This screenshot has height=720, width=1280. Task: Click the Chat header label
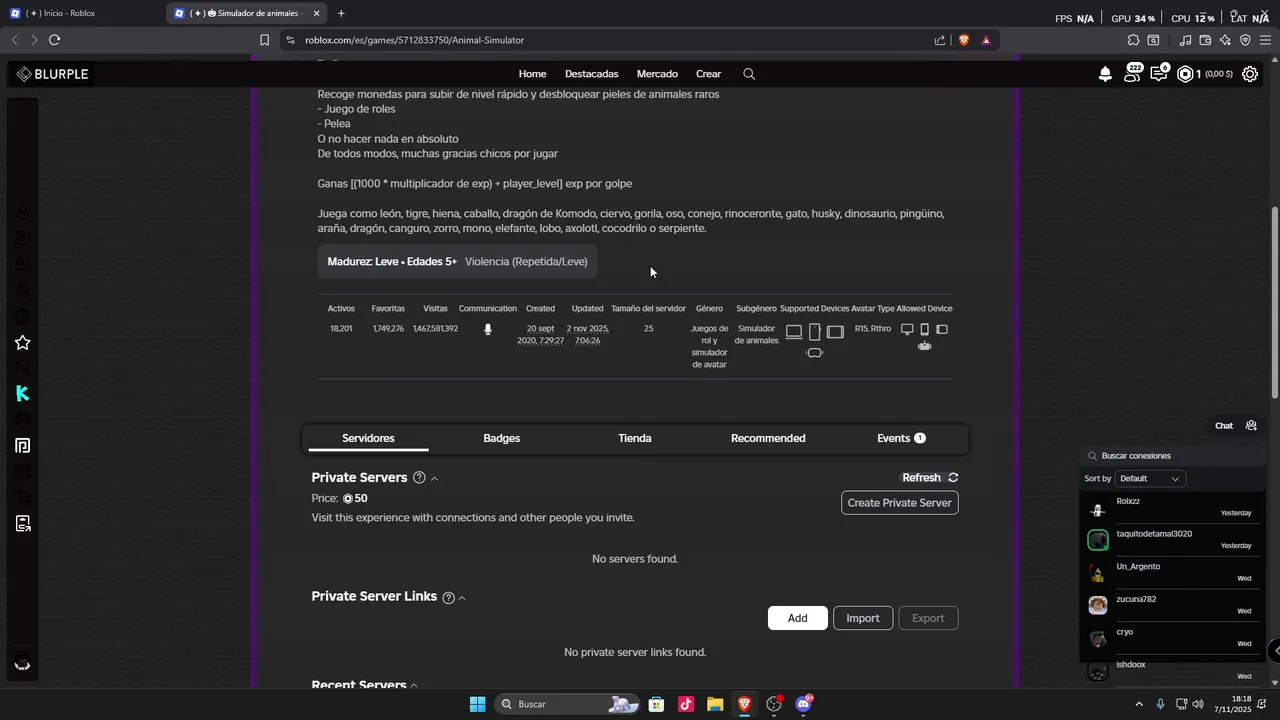point(1224,426)
